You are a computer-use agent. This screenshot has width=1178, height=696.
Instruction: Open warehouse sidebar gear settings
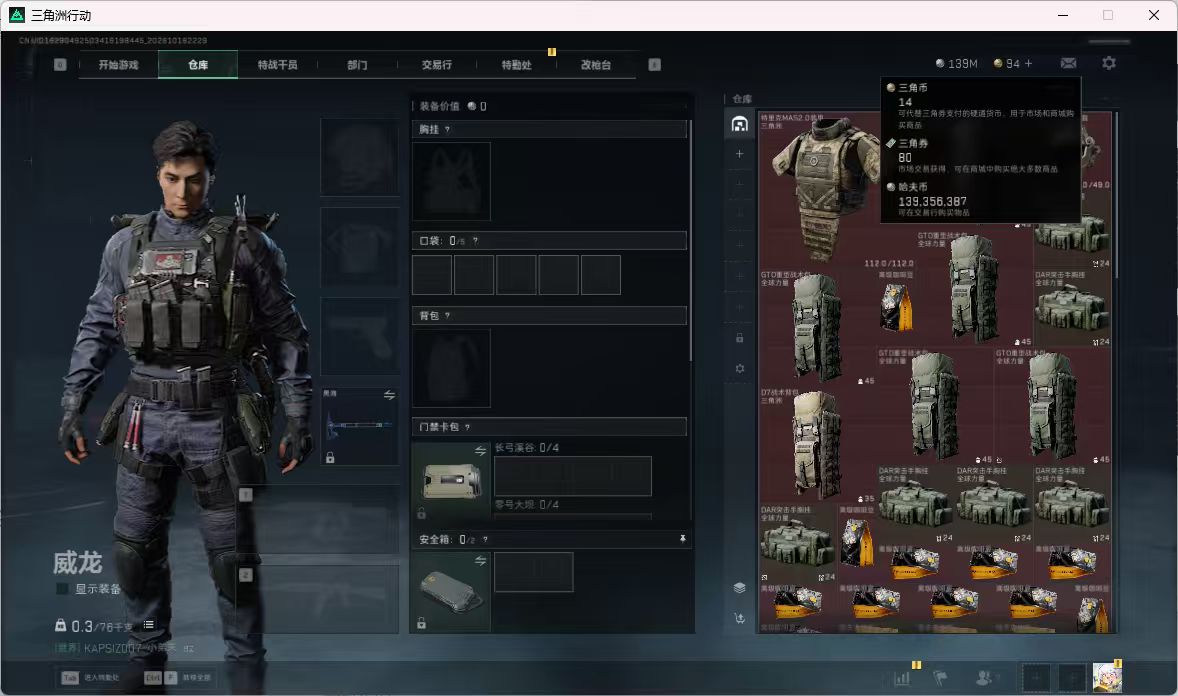point(739,368)
